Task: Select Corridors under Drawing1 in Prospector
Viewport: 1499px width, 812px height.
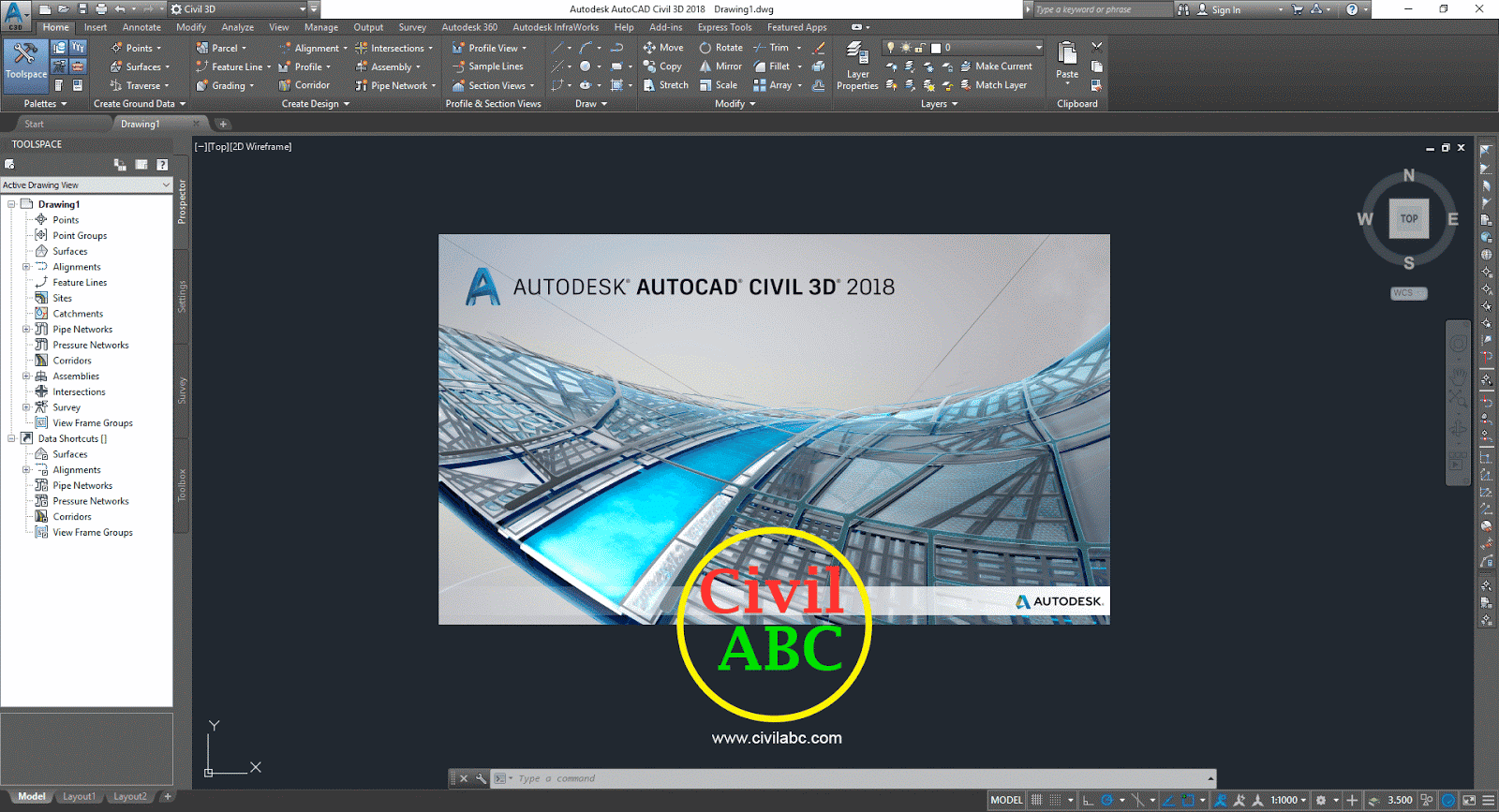Action: [72, 361]
